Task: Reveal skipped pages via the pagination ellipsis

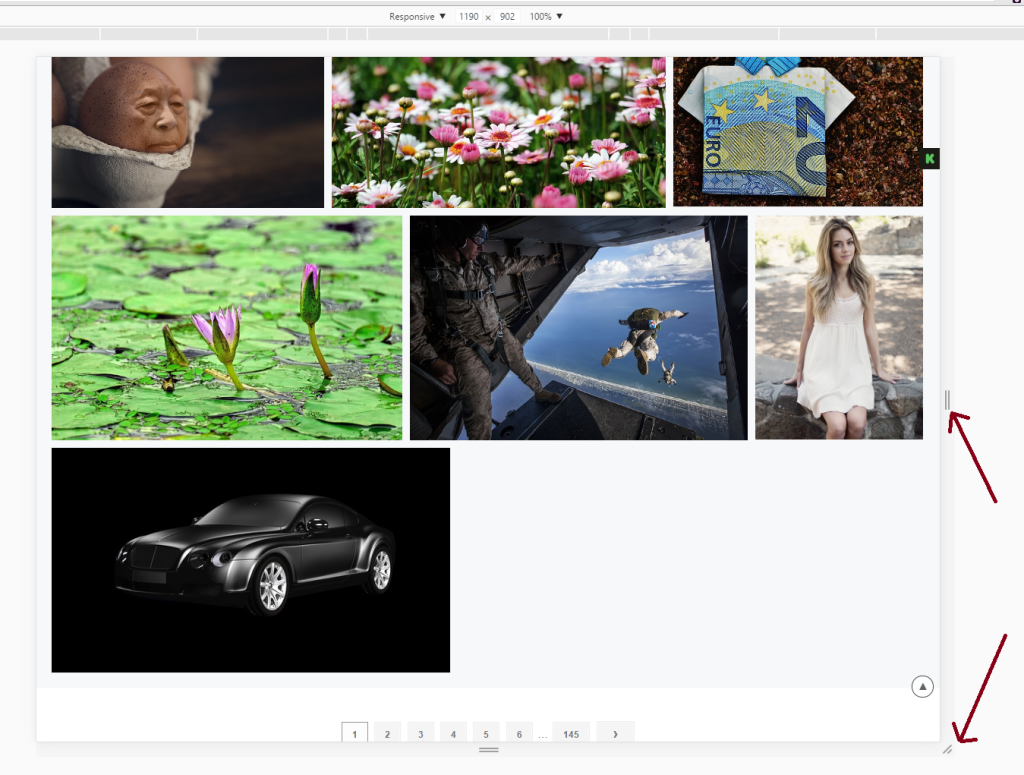Action: (543, 733)
